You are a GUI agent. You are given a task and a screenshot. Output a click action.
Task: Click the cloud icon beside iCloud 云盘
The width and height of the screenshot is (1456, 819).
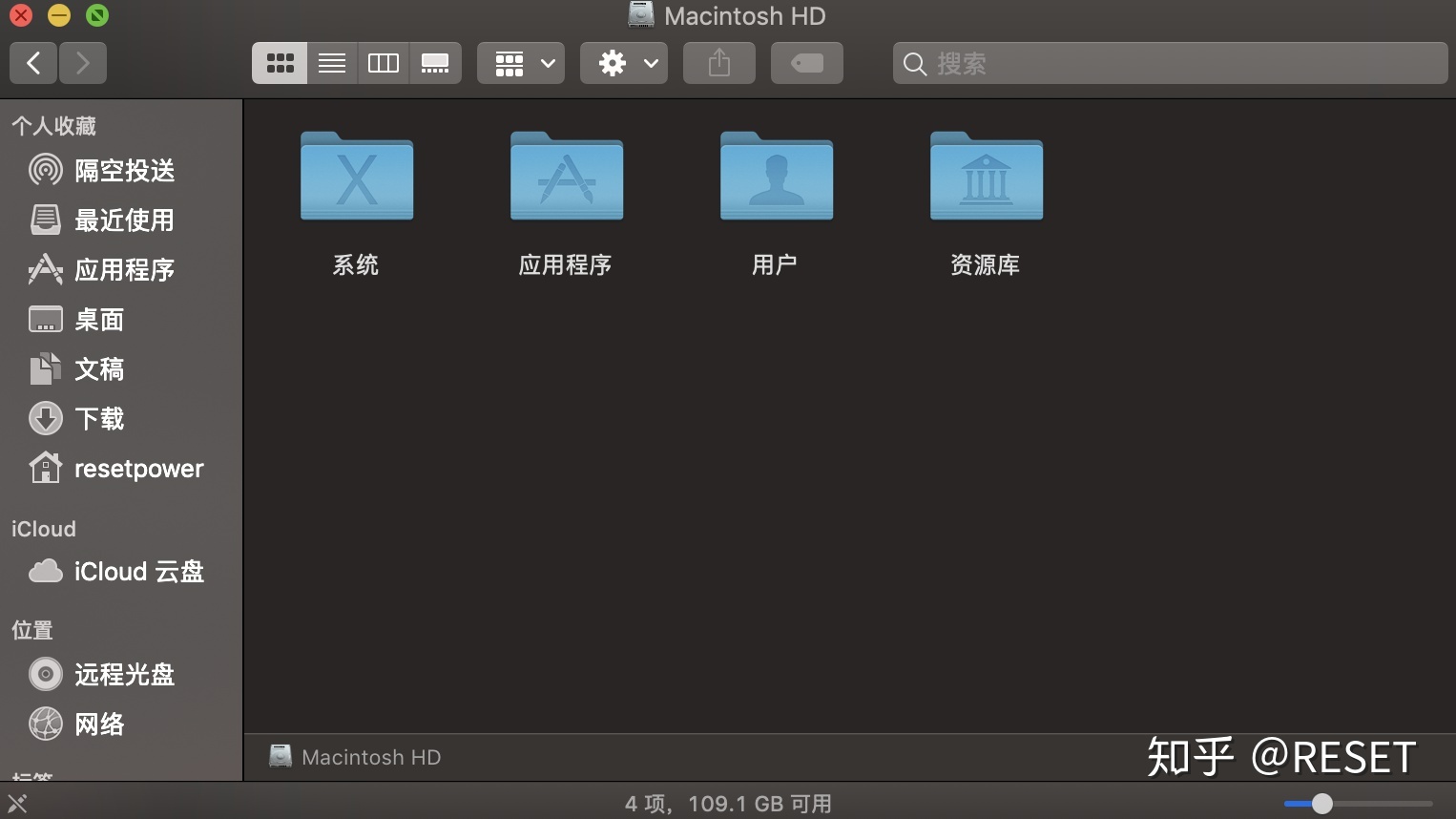click(x=46, y=572)
